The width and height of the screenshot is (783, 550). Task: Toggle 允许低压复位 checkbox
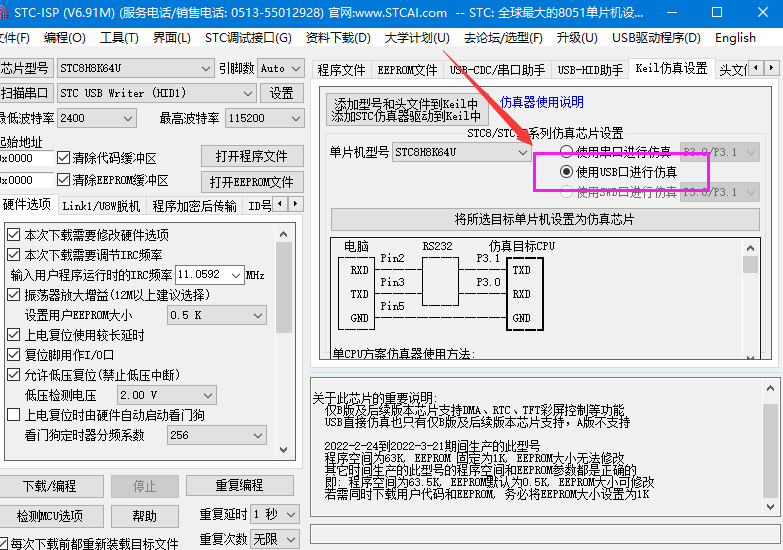[14, 375]
